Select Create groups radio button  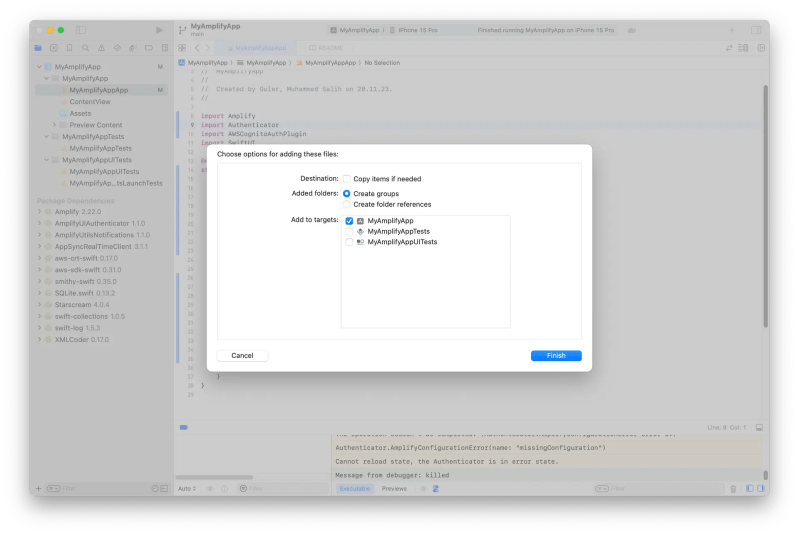pos(347,194)
